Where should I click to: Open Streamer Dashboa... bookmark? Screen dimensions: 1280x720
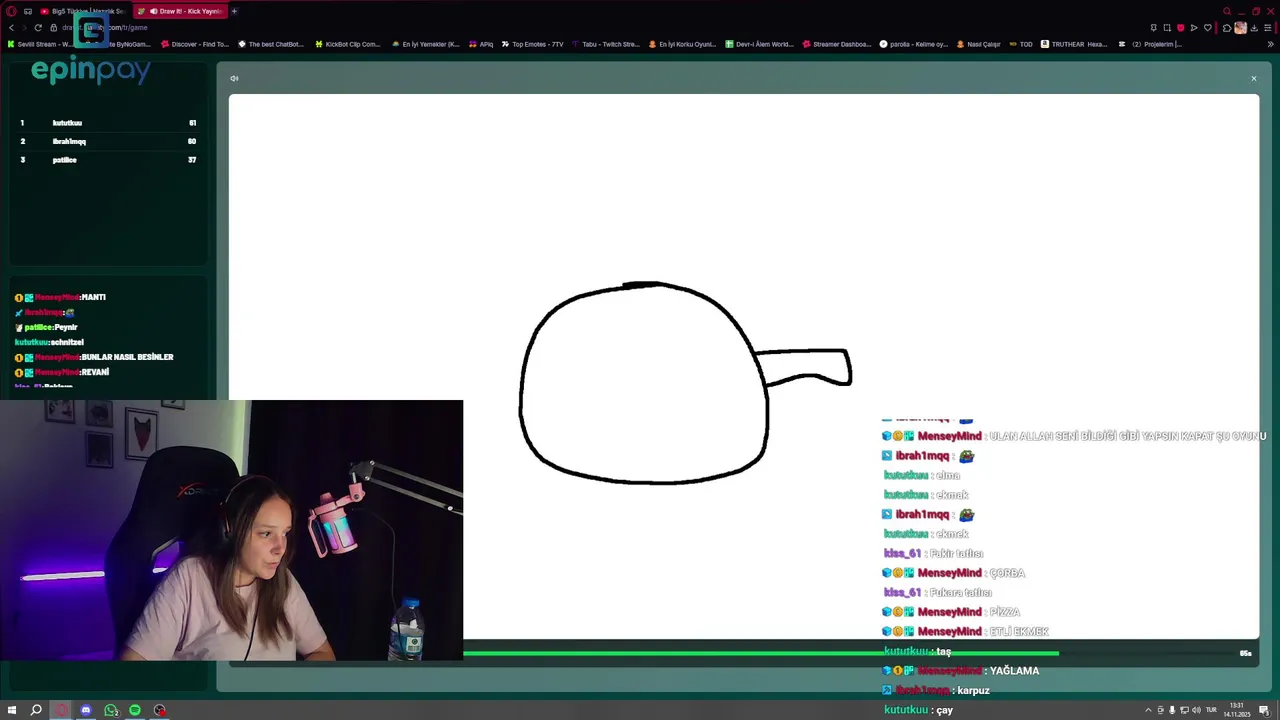tap(837, 44)
